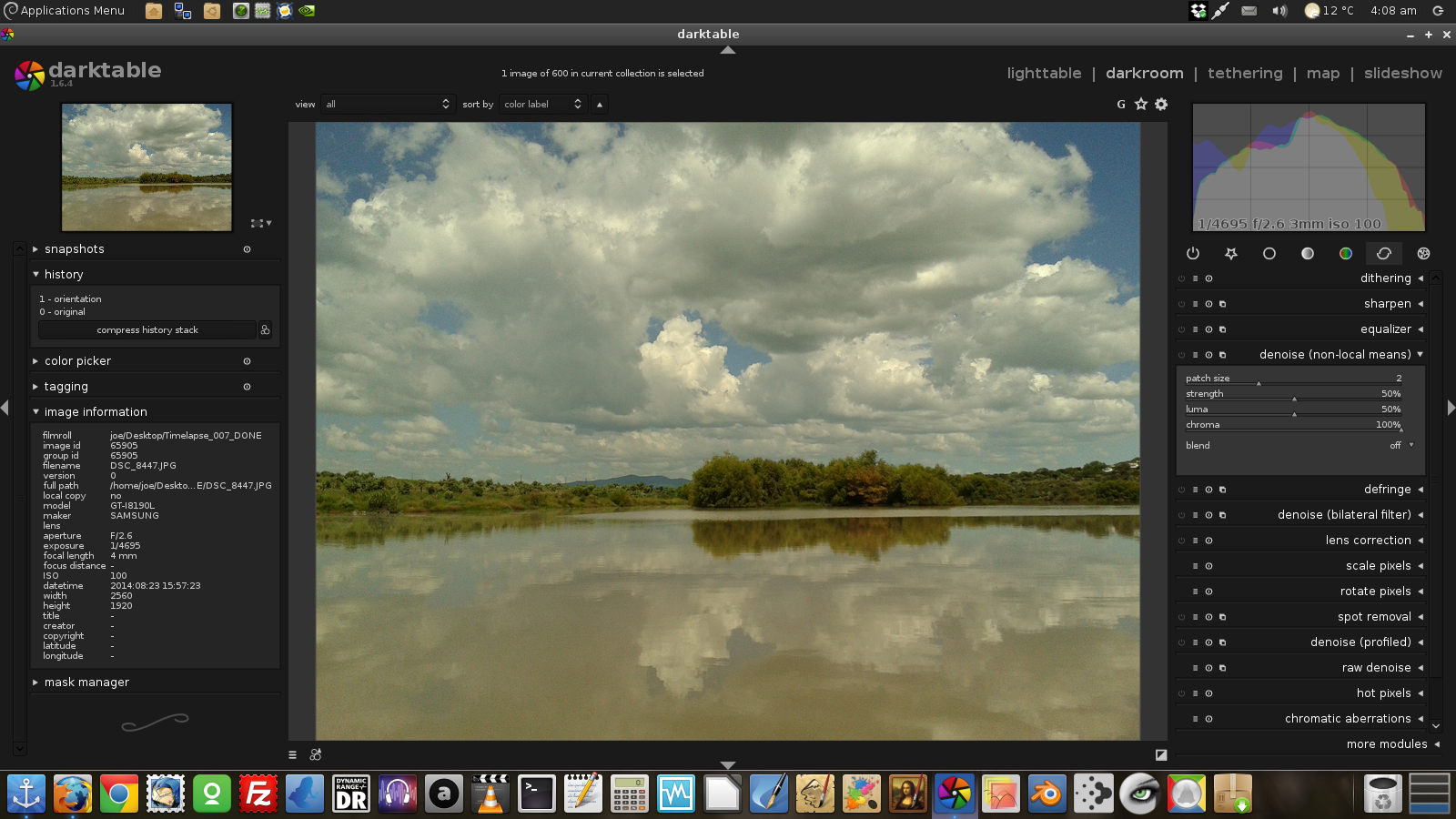Switch on the defringe module
This screenshot has height=819, width=1456.
pos(1181,490)
